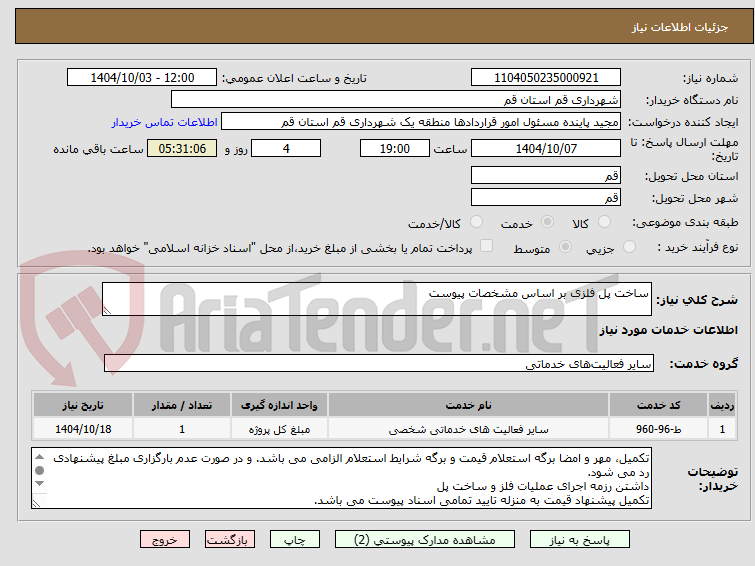755x566 pixels.
Task: Click the remaining days field showing 4
Action: [286, 148]
